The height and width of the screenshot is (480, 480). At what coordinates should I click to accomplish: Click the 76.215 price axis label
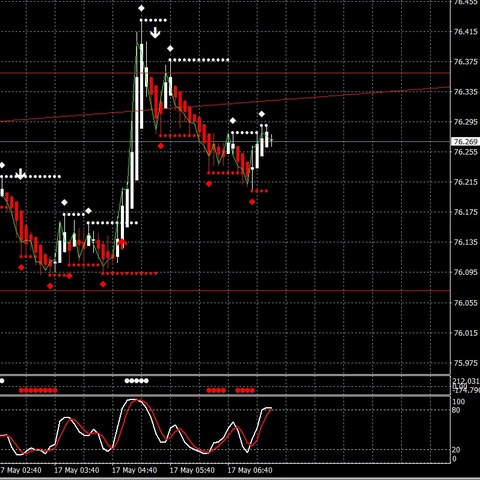(465, 182)
